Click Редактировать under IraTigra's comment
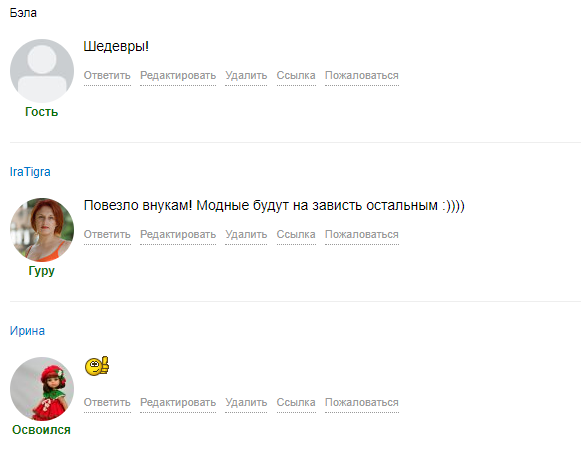Image resolution: width=581 pixels, height=455 pixels. 178,234
